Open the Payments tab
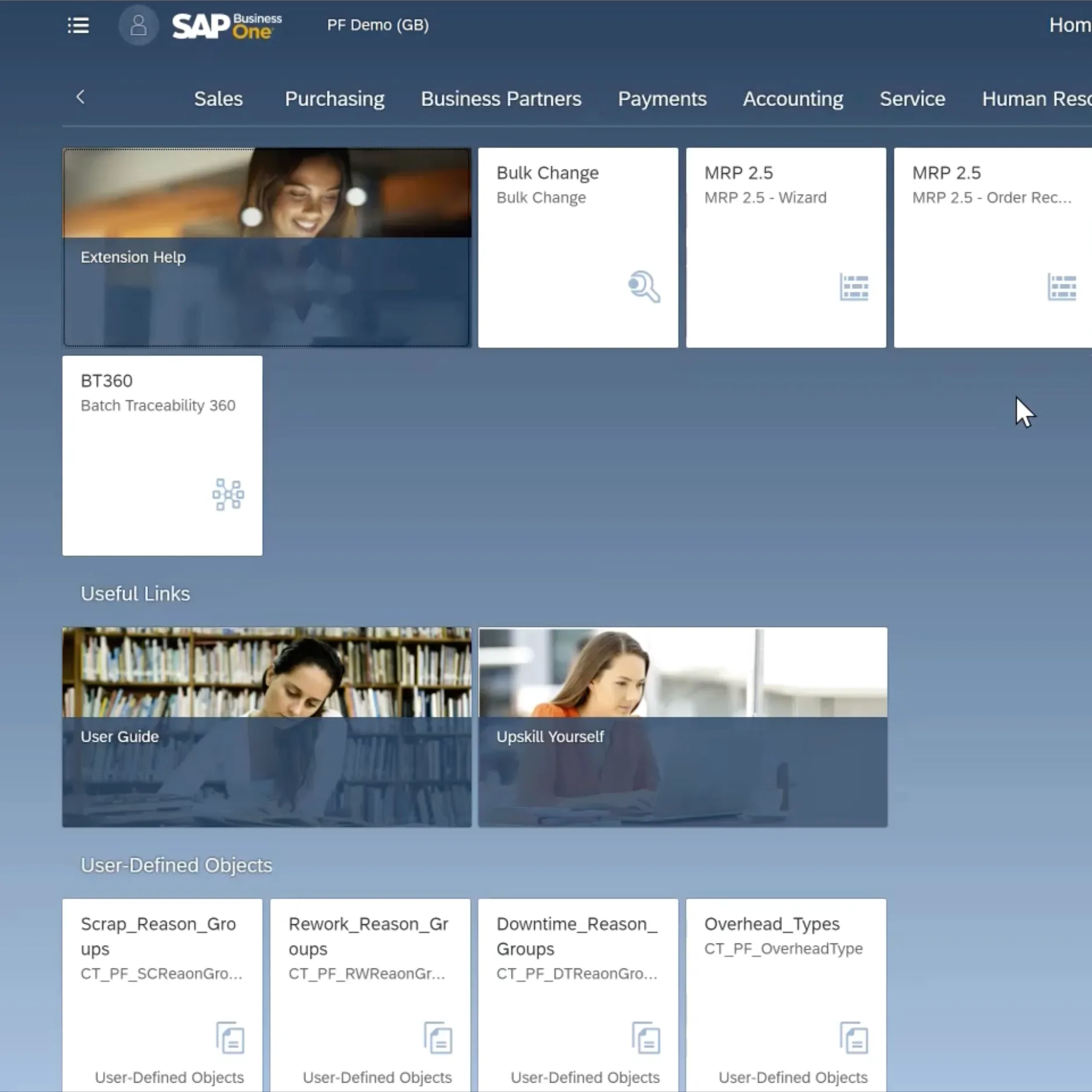 [x=662, y=98]
